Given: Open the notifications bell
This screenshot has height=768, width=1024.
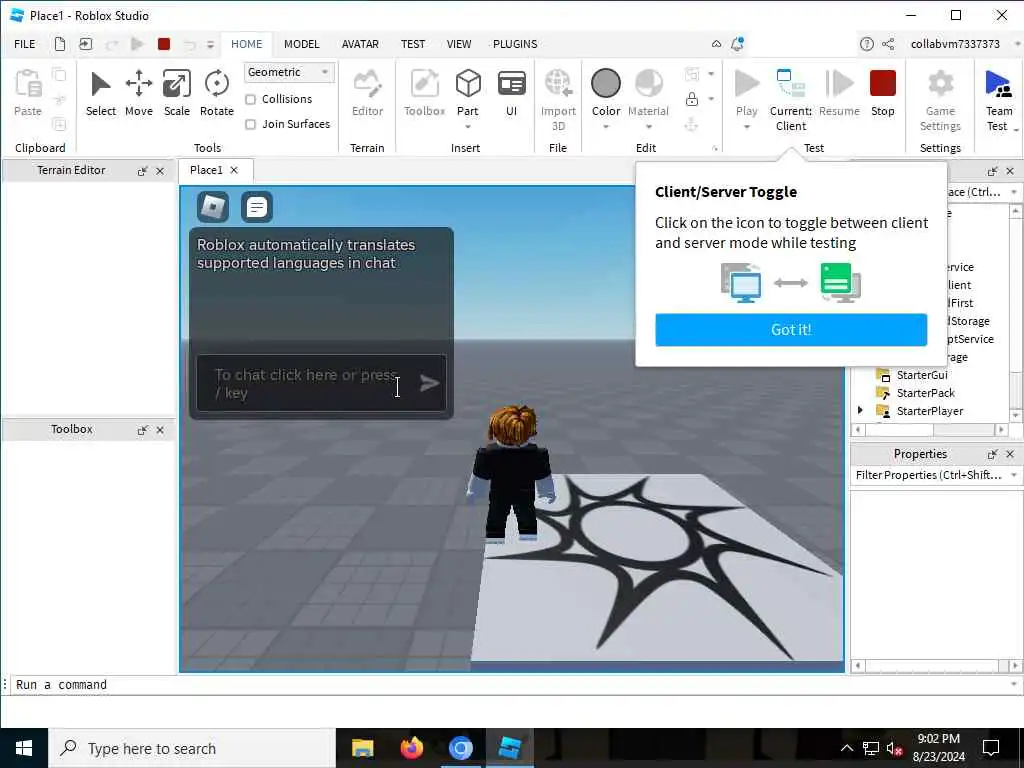Looking at the screenshot, I should point(737,44).
